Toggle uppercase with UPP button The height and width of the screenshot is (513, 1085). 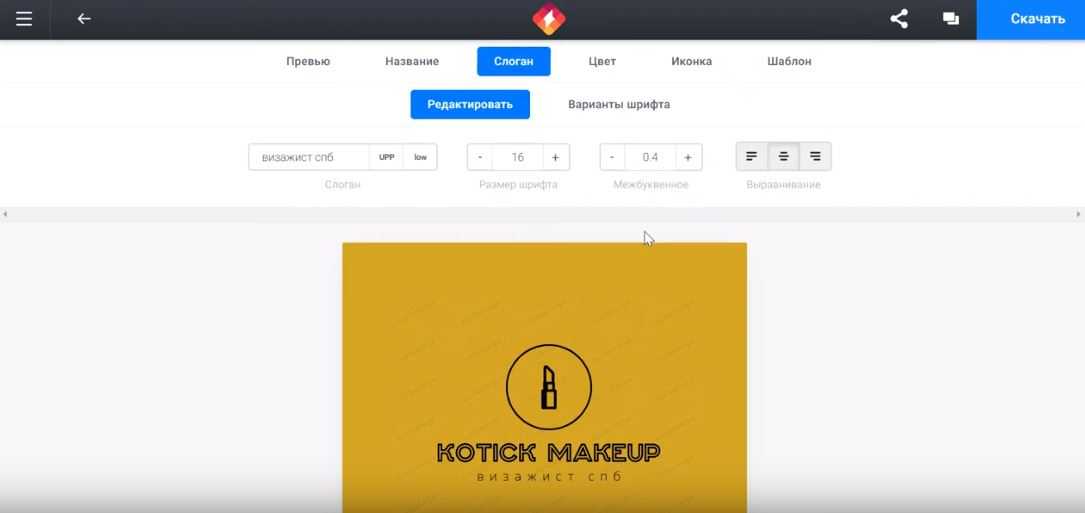[x=386, y=157]
